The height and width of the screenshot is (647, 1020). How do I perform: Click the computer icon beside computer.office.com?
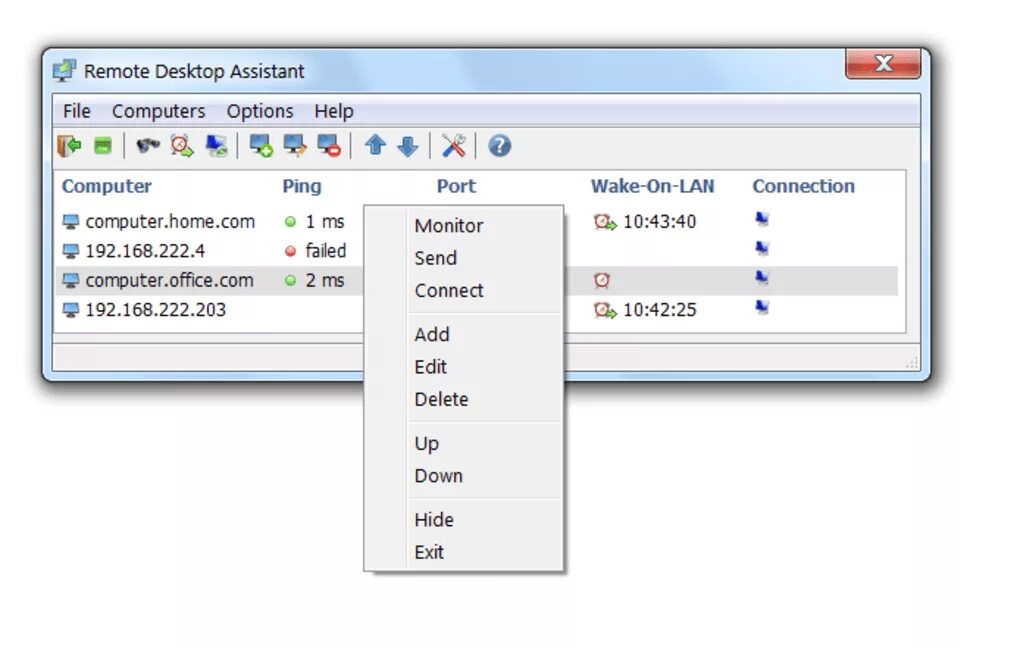point(70,281)
